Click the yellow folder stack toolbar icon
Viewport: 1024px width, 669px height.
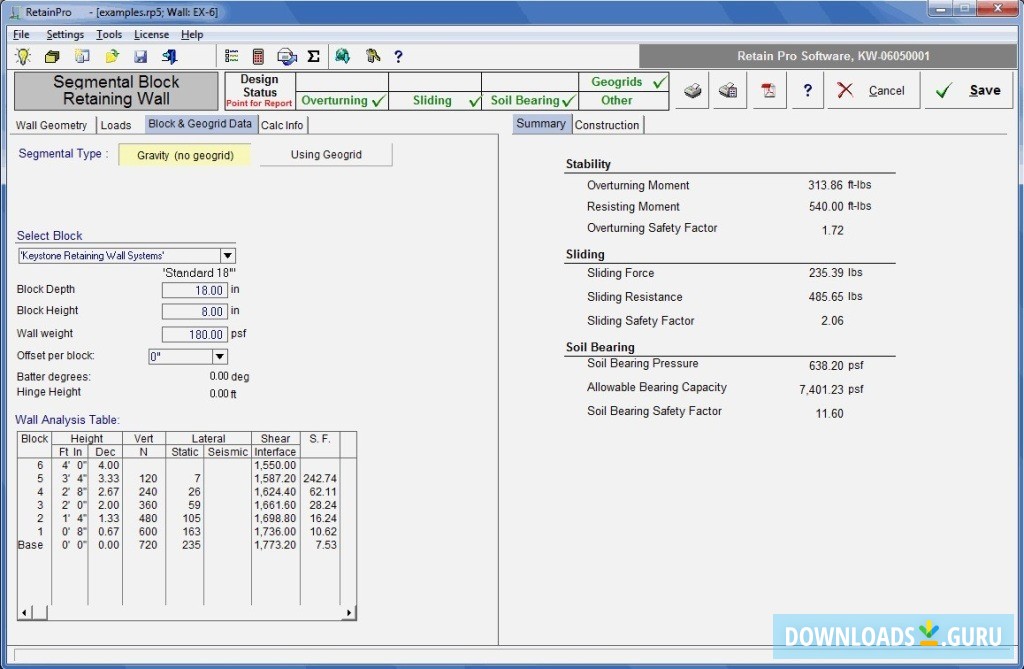pos(52,57)
